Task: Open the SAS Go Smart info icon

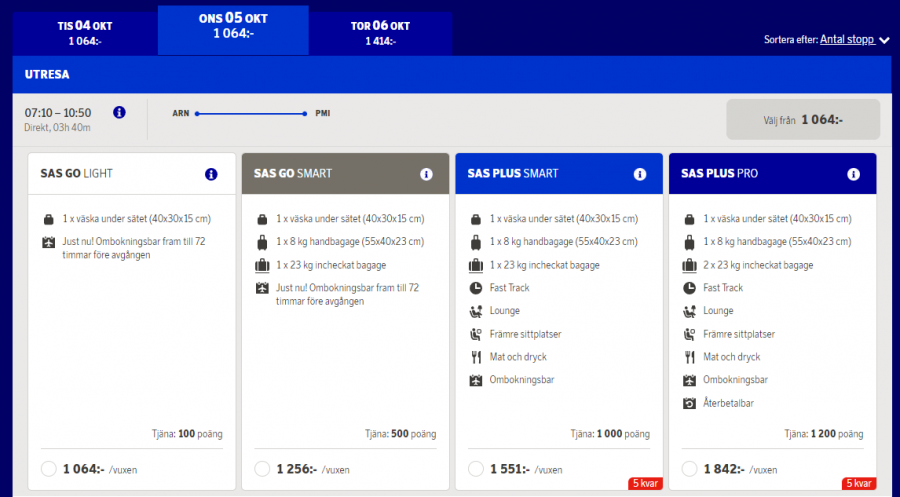Action: point(426,174)
